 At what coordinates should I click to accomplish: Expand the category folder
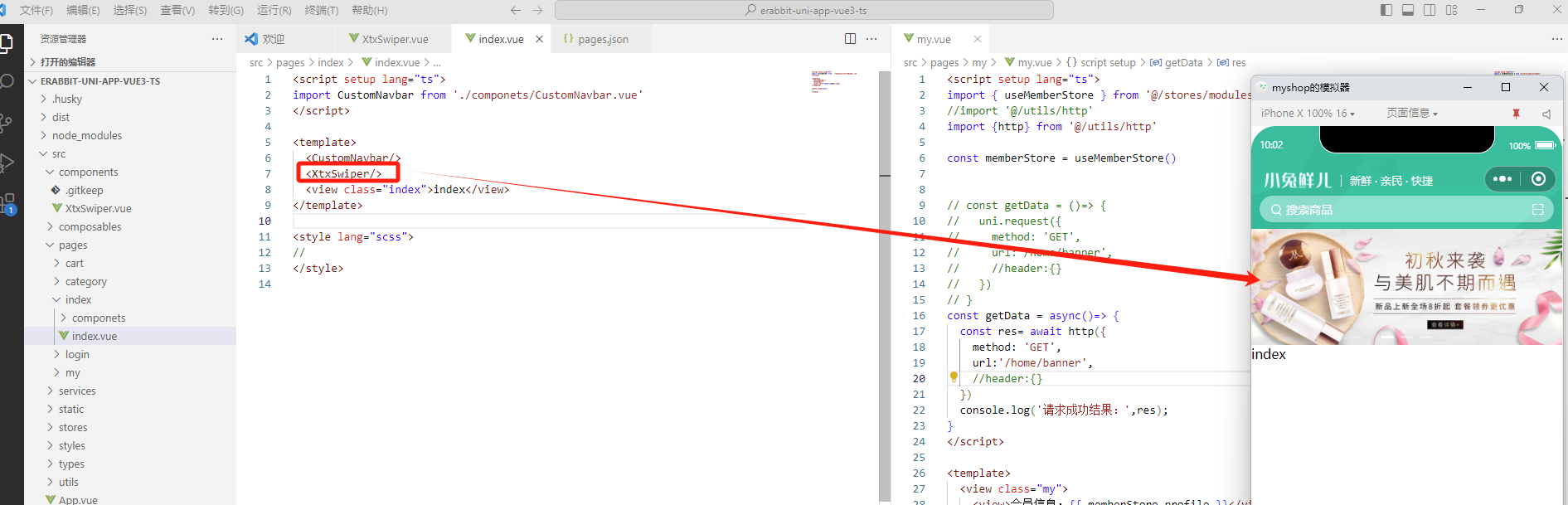(130, 281)
